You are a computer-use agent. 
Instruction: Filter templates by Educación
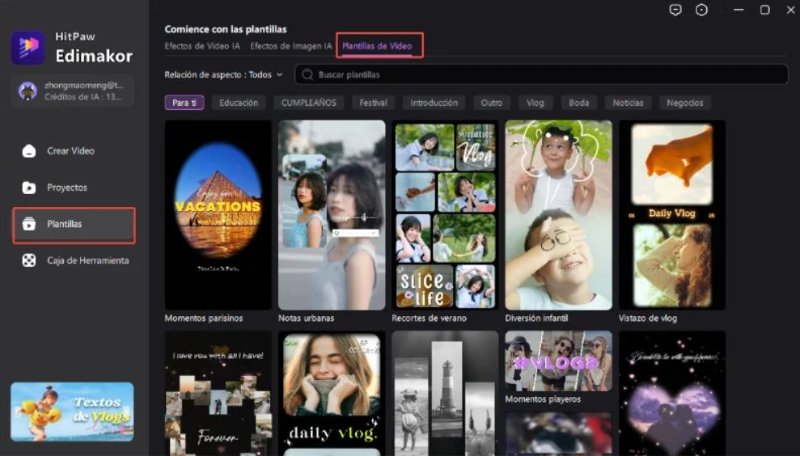click(239, 103)
